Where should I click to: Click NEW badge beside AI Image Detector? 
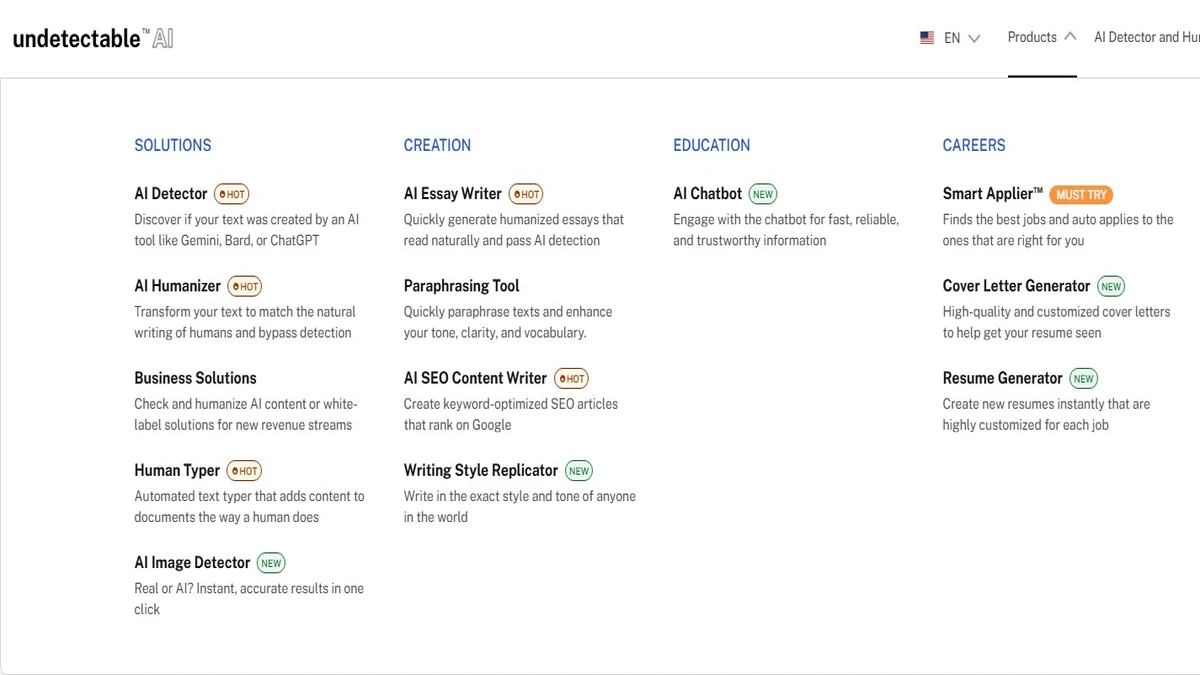[x=271, y=563]
